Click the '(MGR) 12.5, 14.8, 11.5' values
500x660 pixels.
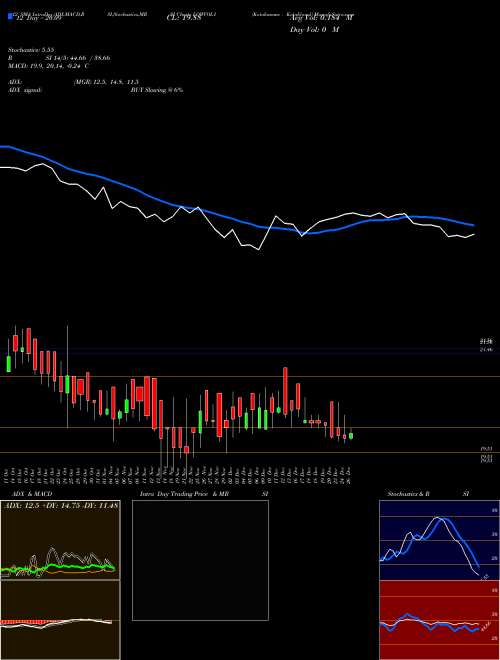pos(106,82)
